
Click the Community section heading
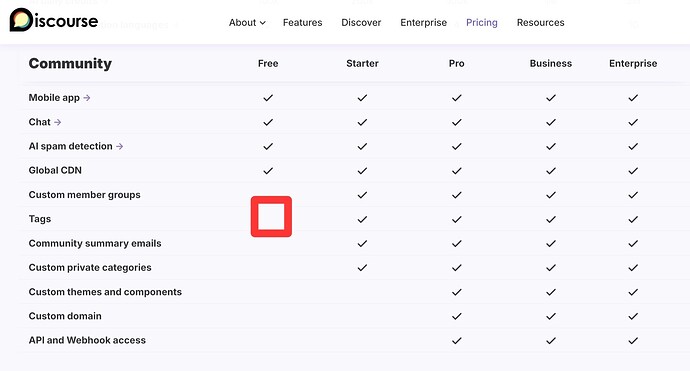point(70,63)
